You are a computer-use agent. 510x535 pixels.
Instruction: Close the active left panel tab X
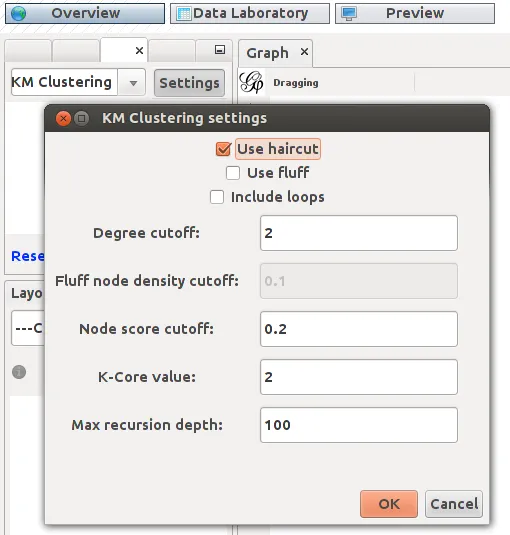[139, 50]
